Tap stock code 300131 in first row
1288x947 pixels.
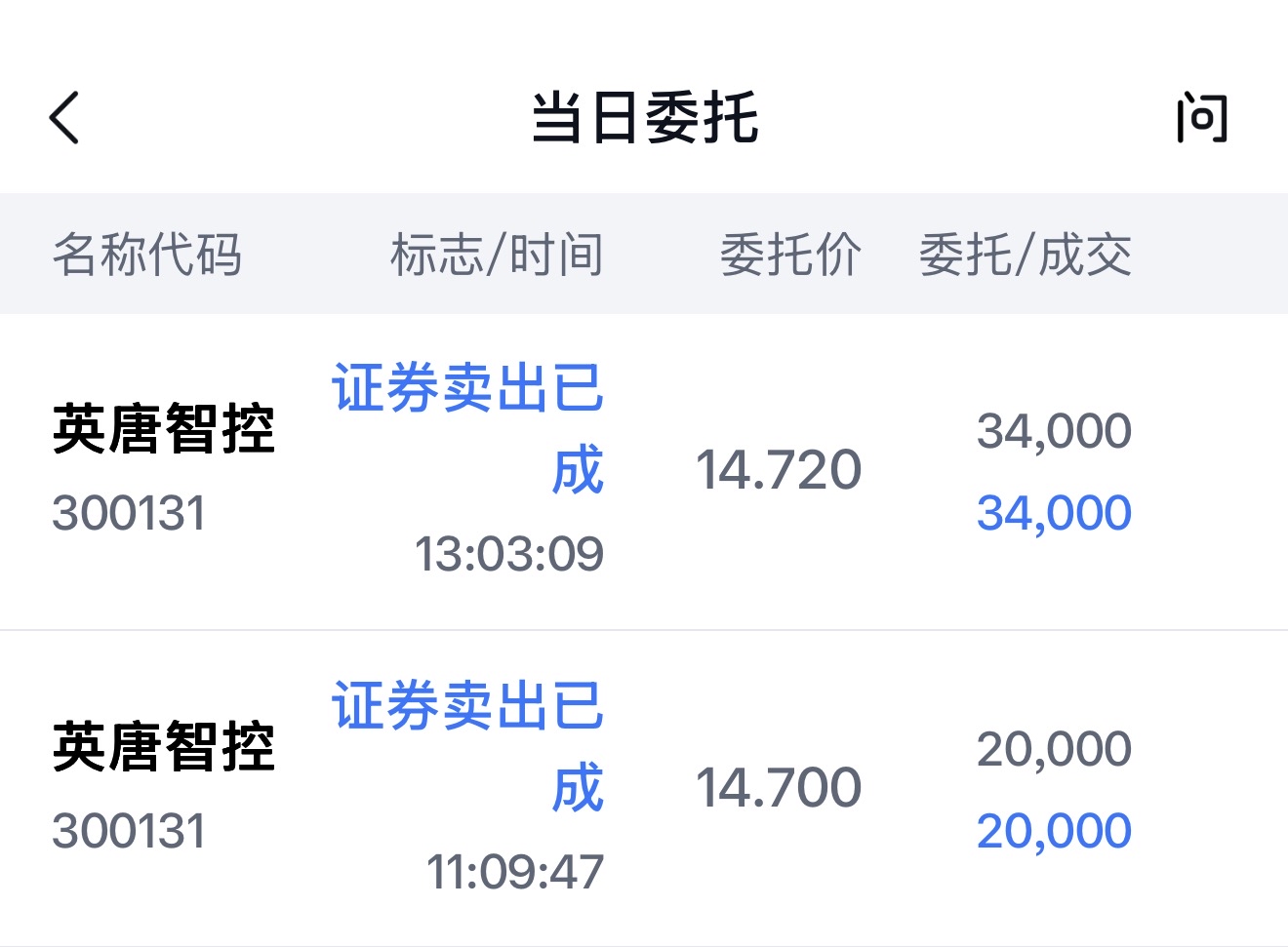129,513
